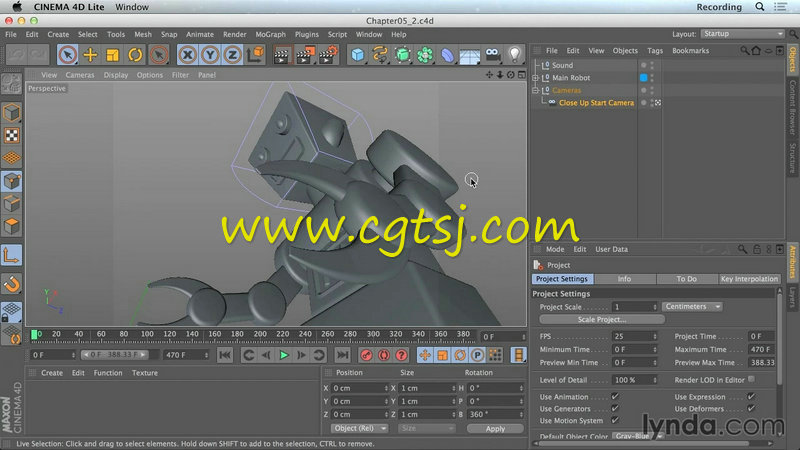800x450 pixels.
Task: Add a deformer object
Action: pos(447,55)
